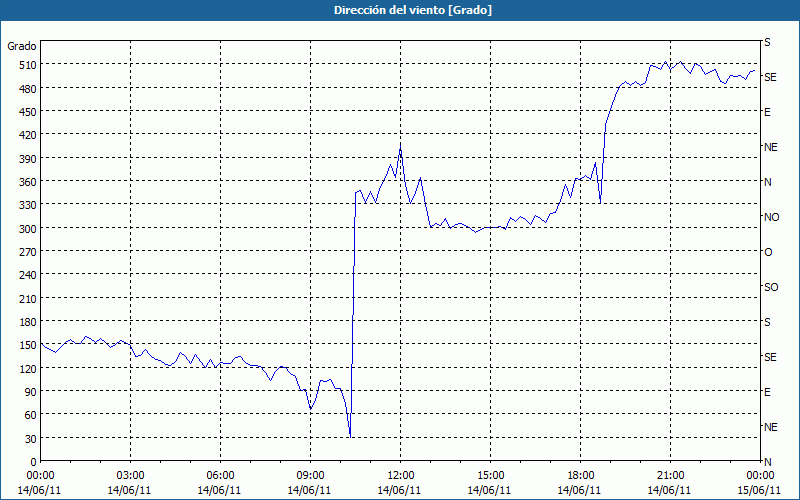Click the 90 y-axis value
Screen dimensions: 800x500
(x=31, y=392)
